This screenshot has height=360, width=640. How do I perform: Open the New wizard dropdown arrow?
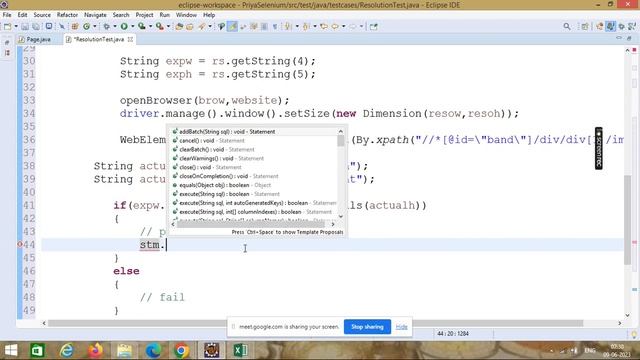(16, 27)
